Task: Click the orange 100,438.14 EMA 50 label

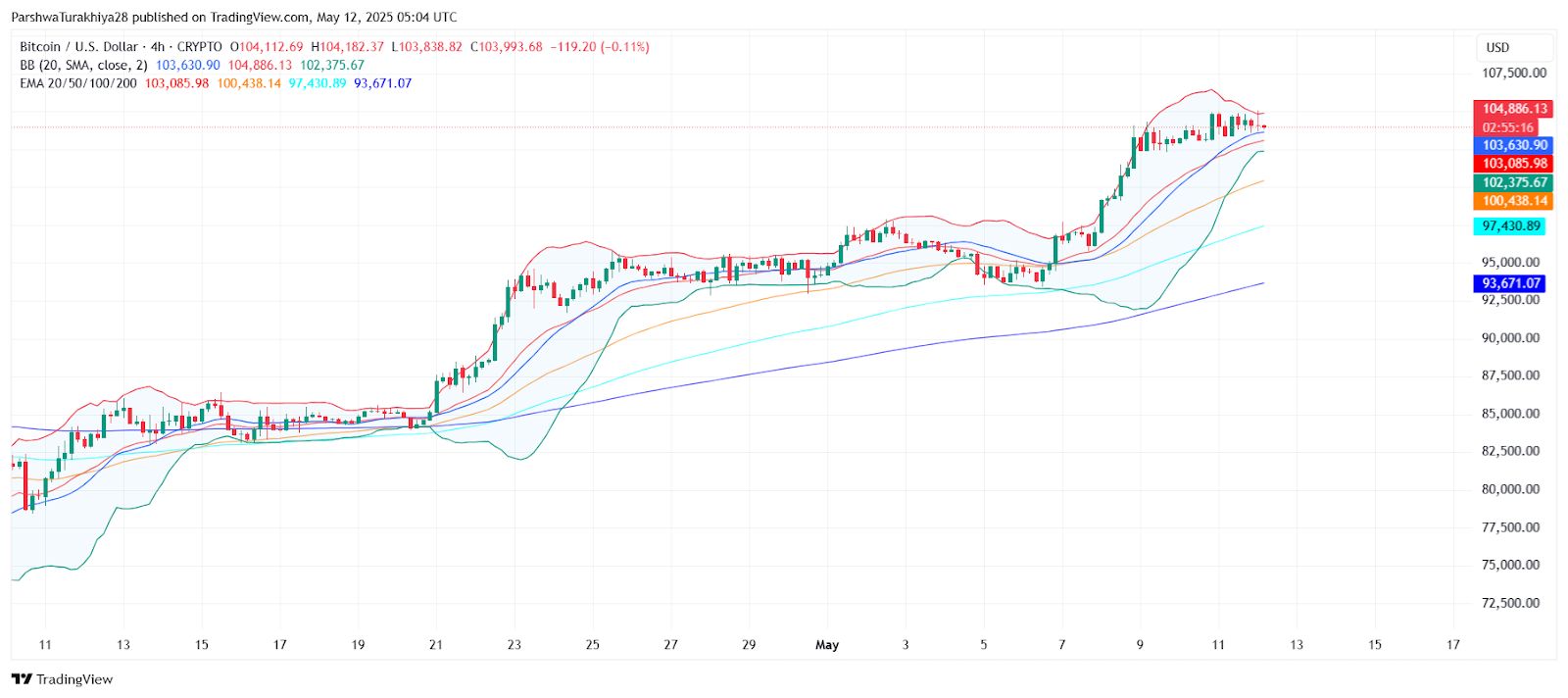Action: click(x=1514, y=201)
